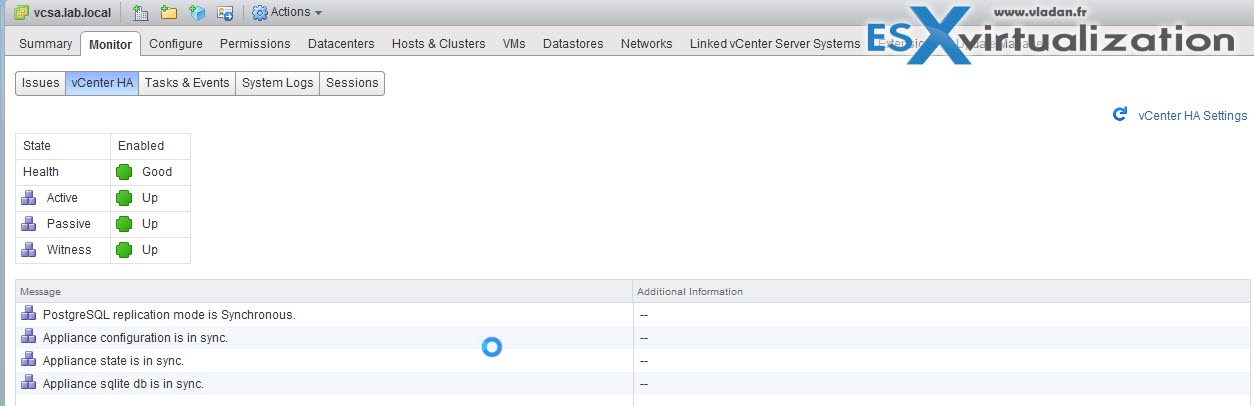The height and width of the screenshot is (406, 1254).
Task: Open the Sessions sub-tab
Action: click(x=352, y=83)
